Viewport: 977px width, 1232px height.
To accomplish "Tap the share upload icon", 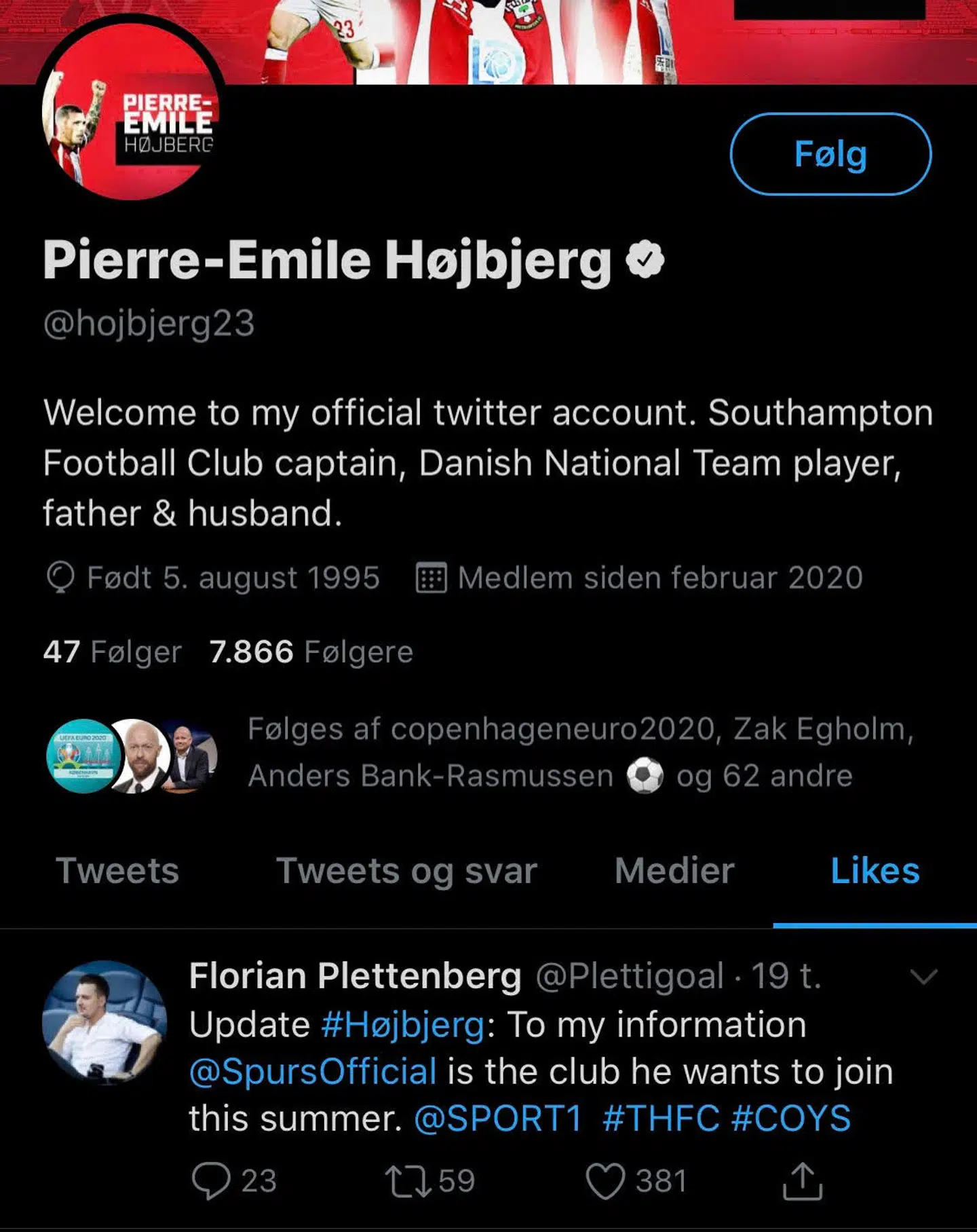I will point(803,1181).
